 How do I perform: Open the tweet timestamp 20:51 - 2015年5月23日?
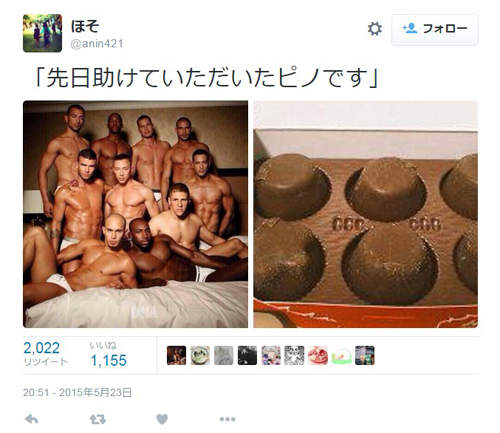click(77, 393)
